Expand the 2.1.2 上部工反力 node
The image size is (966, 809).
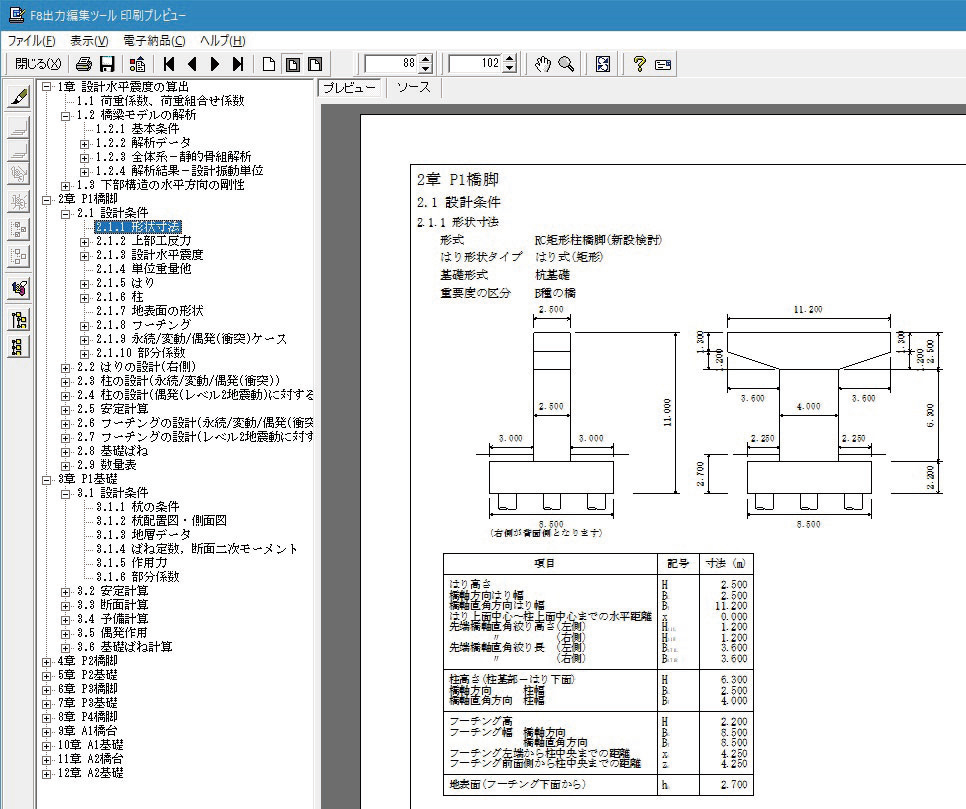coord(84,242)
